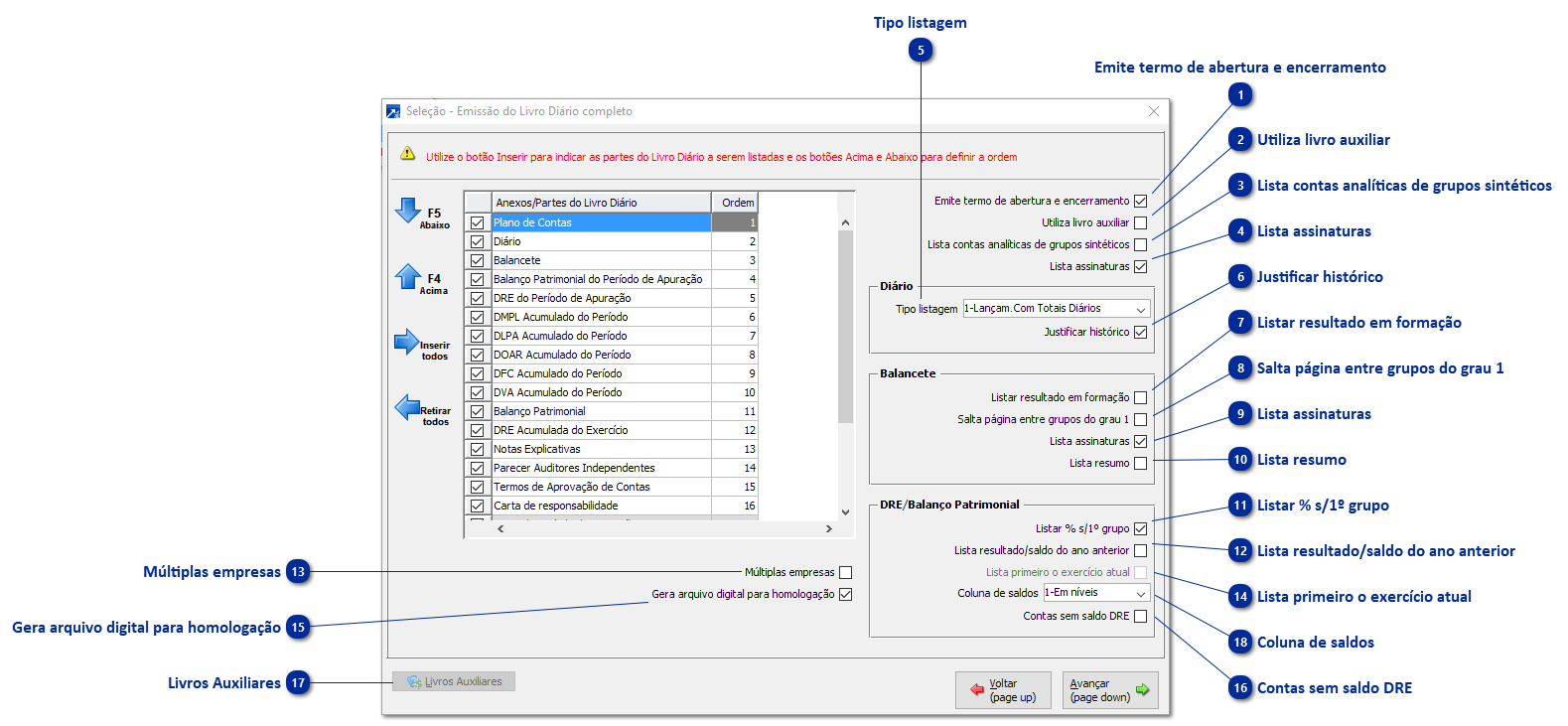Select the Diário row in the list
The height and width of the screenshot is (726, 1568).
(x=611, y=241)
